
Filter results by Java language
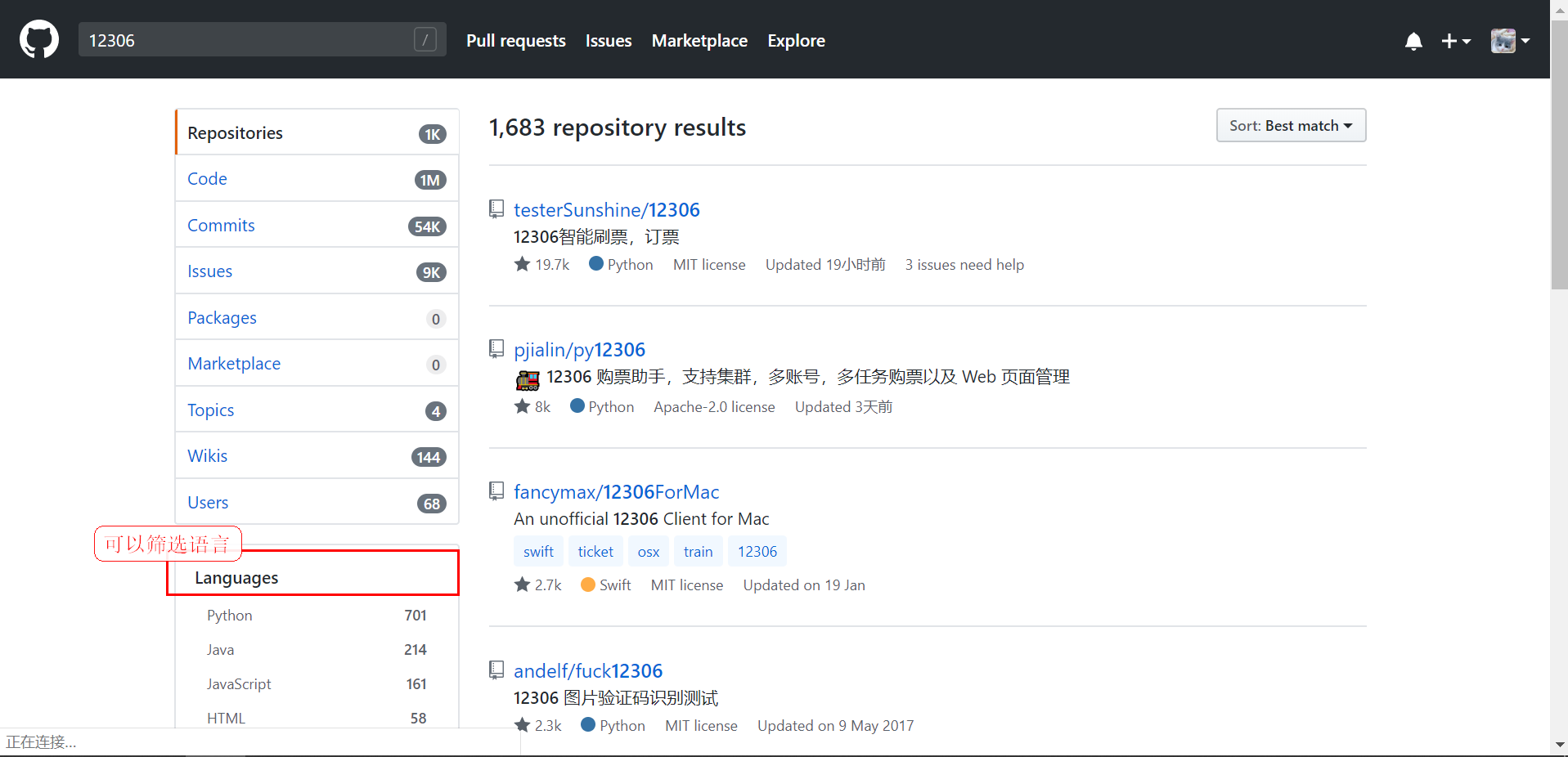(x=317, y=649)
